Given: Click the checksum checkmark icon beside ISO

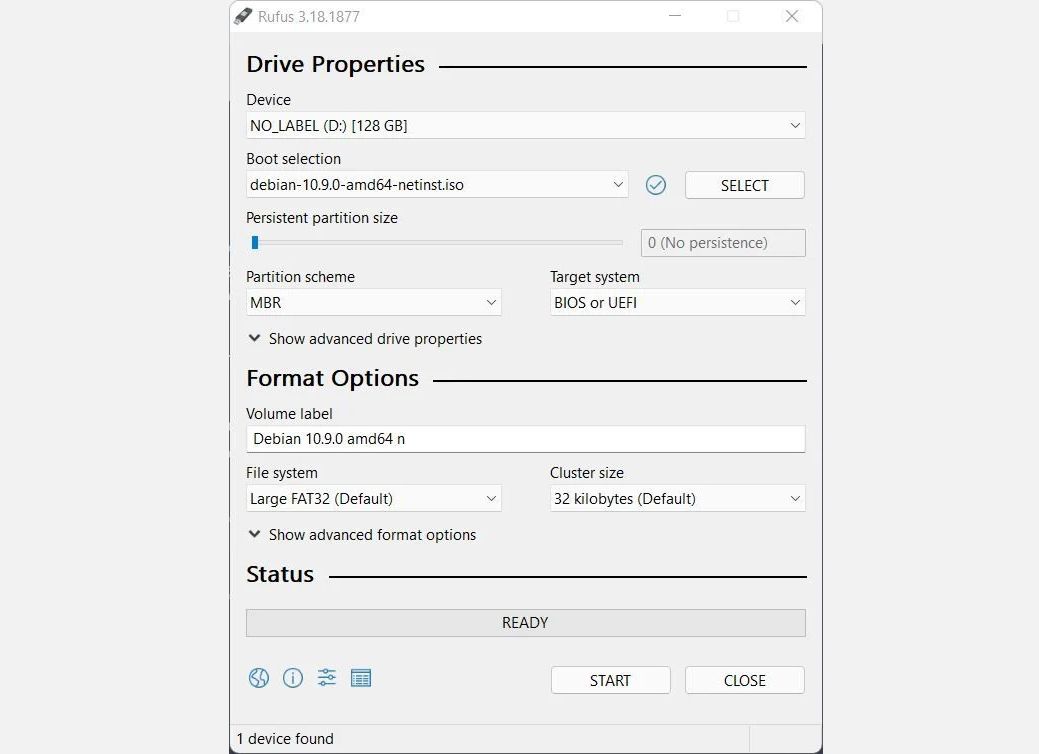Looking at the screenshot, I should coord(656,185).
